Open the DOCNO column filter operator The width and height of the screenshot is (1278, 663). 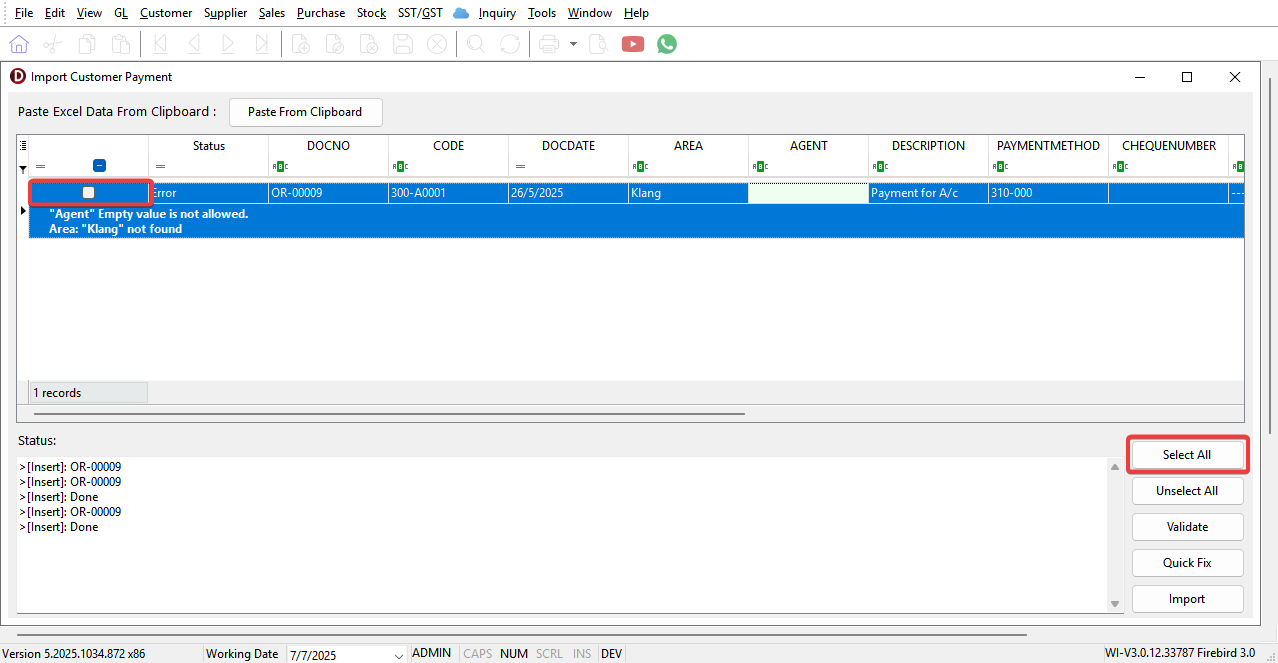279,166
